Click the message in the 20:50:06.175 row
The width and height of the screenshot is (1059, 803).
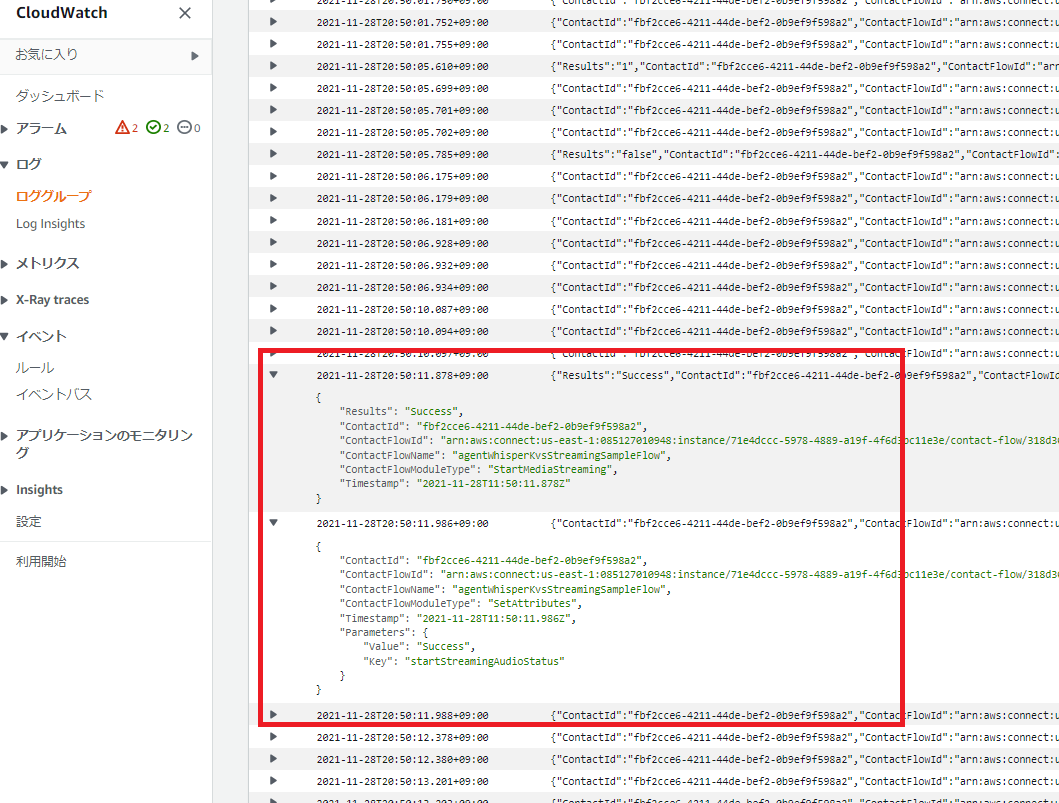pyautogui.click(x=804, y=177)
